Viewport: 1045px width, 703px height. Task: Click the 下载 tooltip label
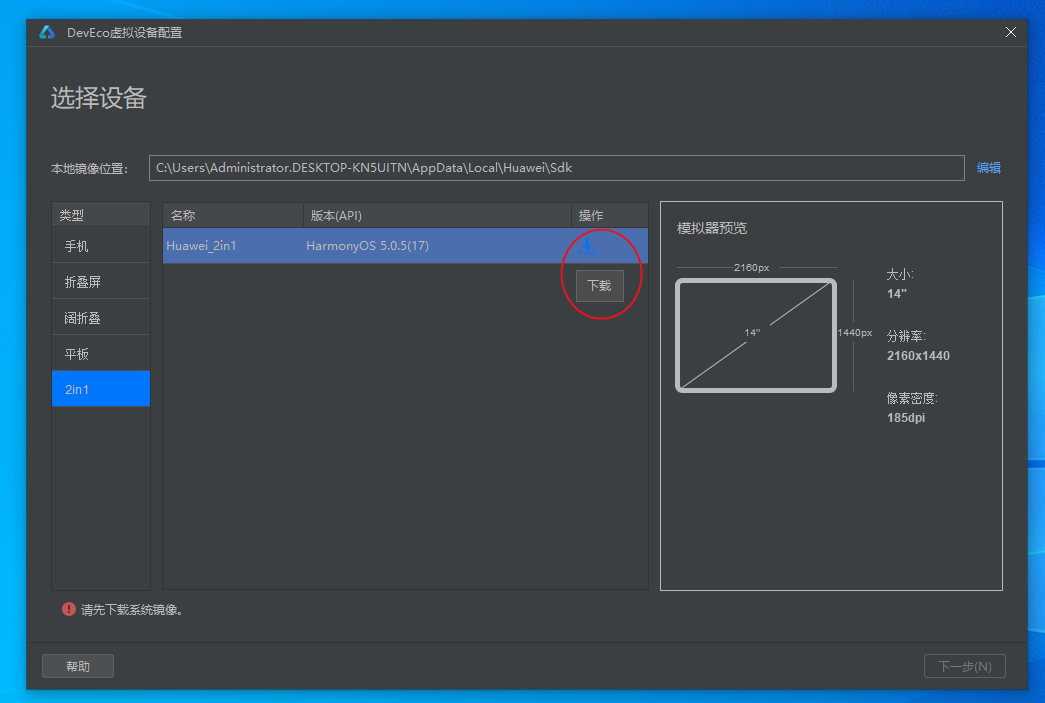(x=599, y=285)
